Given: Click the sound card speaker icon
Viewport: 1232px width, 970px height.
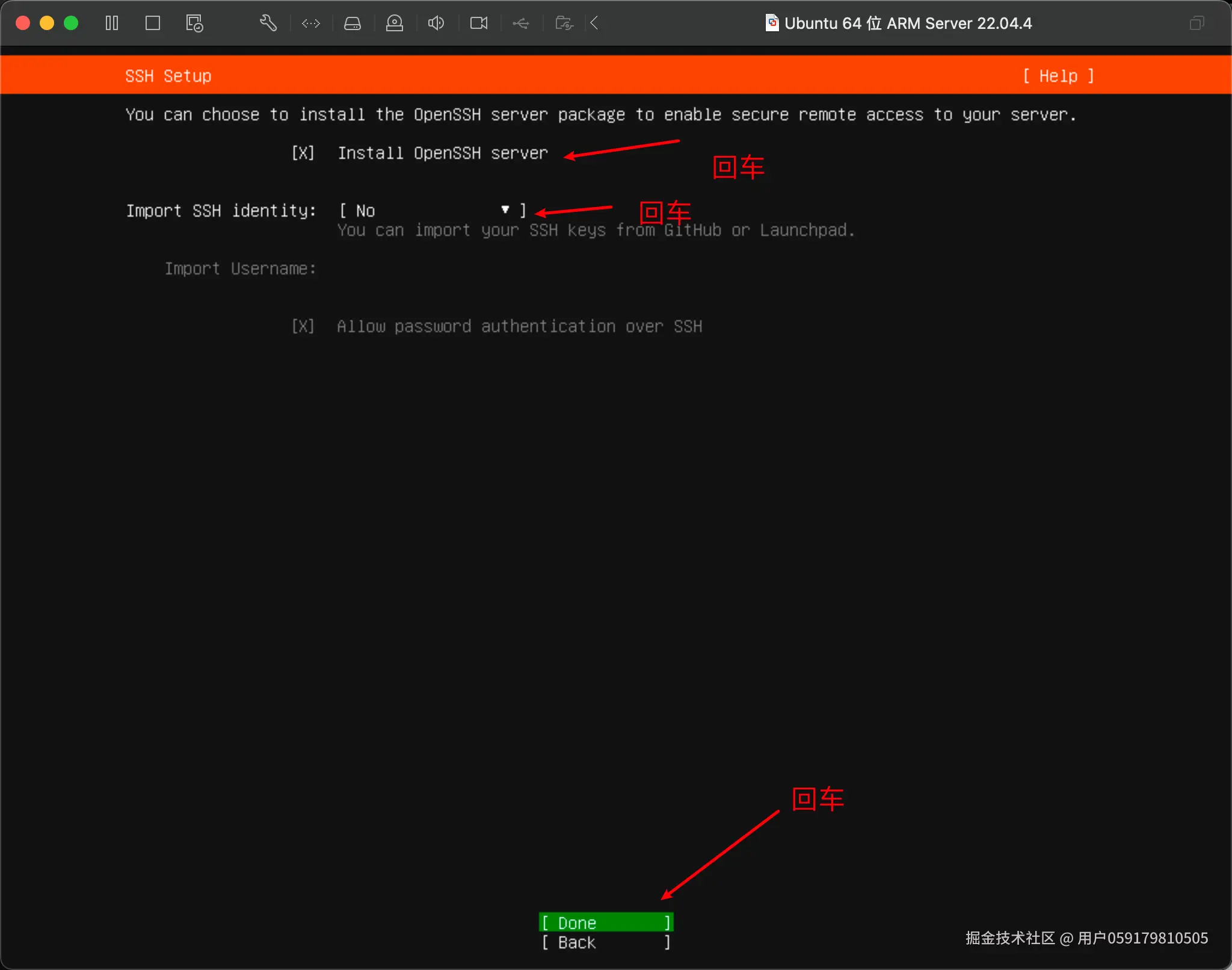Looking at the screenshot, I should pyautogui.click(x=436, y=23).
